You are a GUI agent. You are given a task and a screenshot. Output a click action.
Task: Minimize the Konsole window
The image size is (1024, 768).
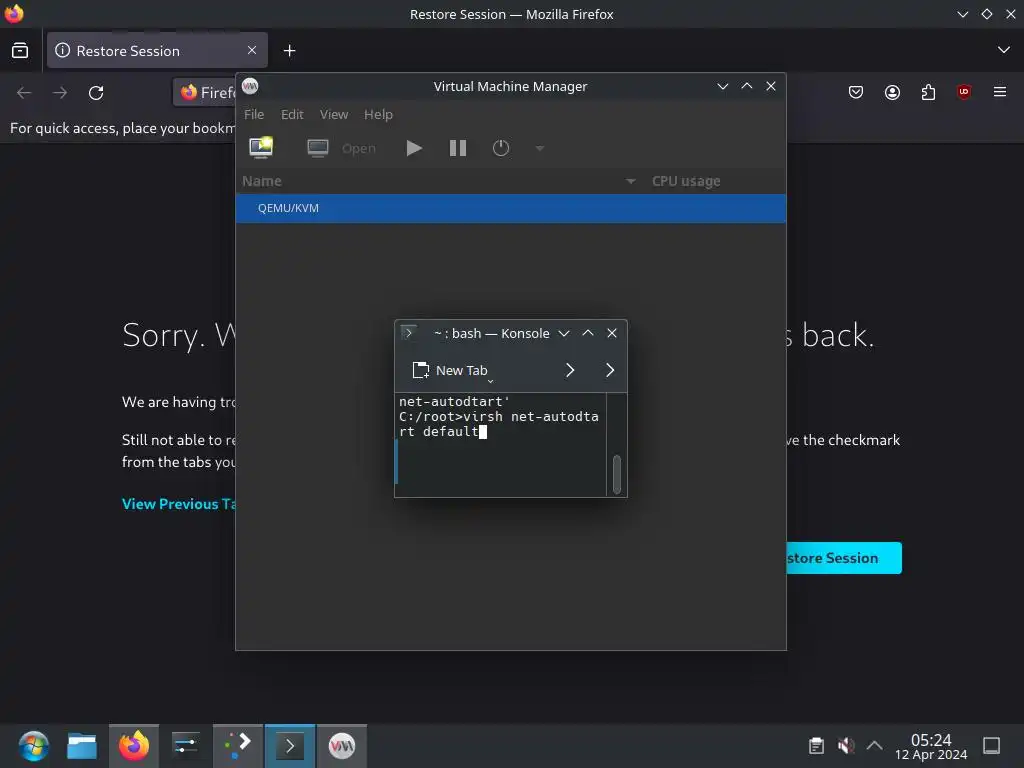tap(564, 333)
